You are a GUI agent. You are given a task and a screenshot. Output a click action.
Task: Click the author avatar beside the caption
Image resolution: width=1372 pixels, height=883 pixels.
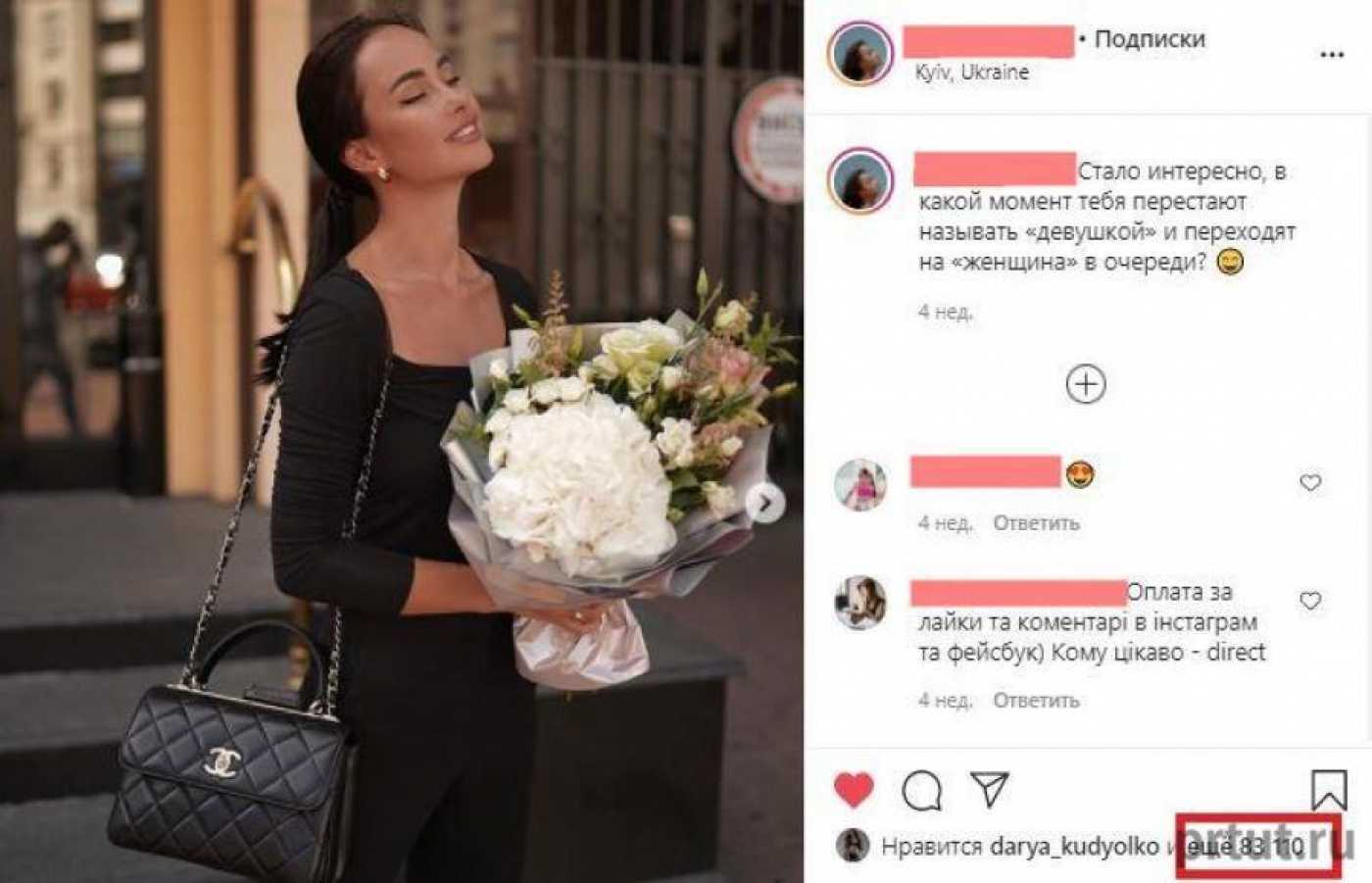860,180
